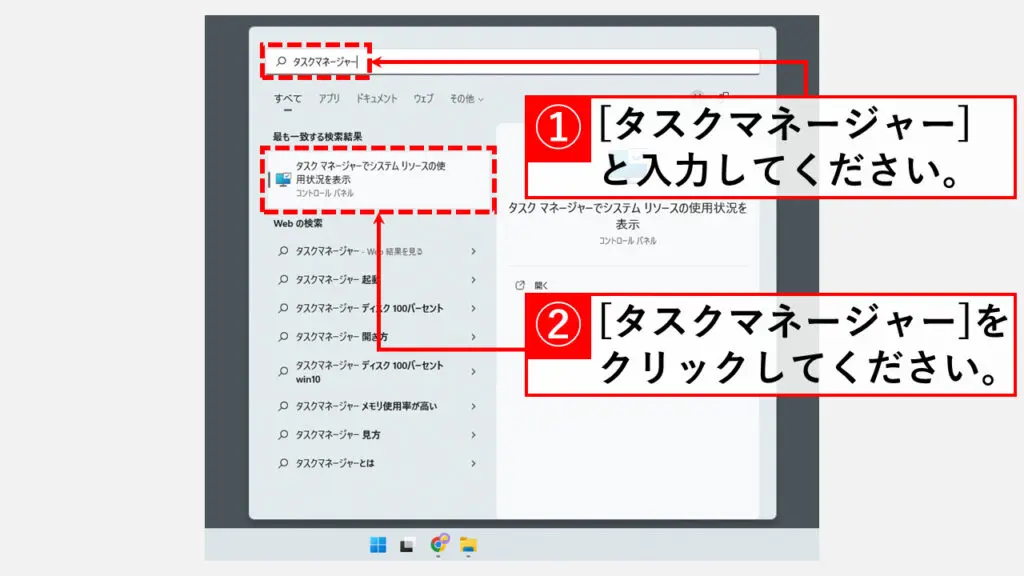Expand chevron for タスクマネージャー 見方 suggestion
The width and height of the screenshot is (1024, 576).
coord(473,435)
